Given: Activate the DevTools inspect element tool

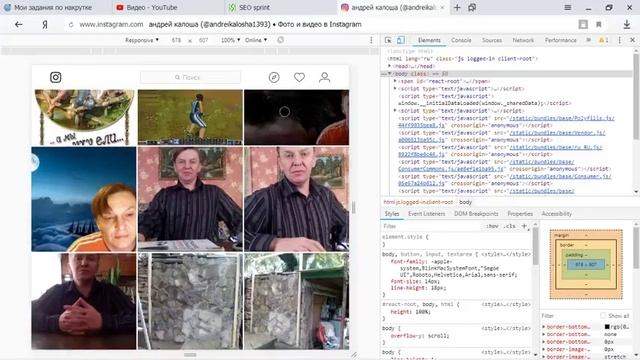Looking at the screenshot, I should coord(388,40).
